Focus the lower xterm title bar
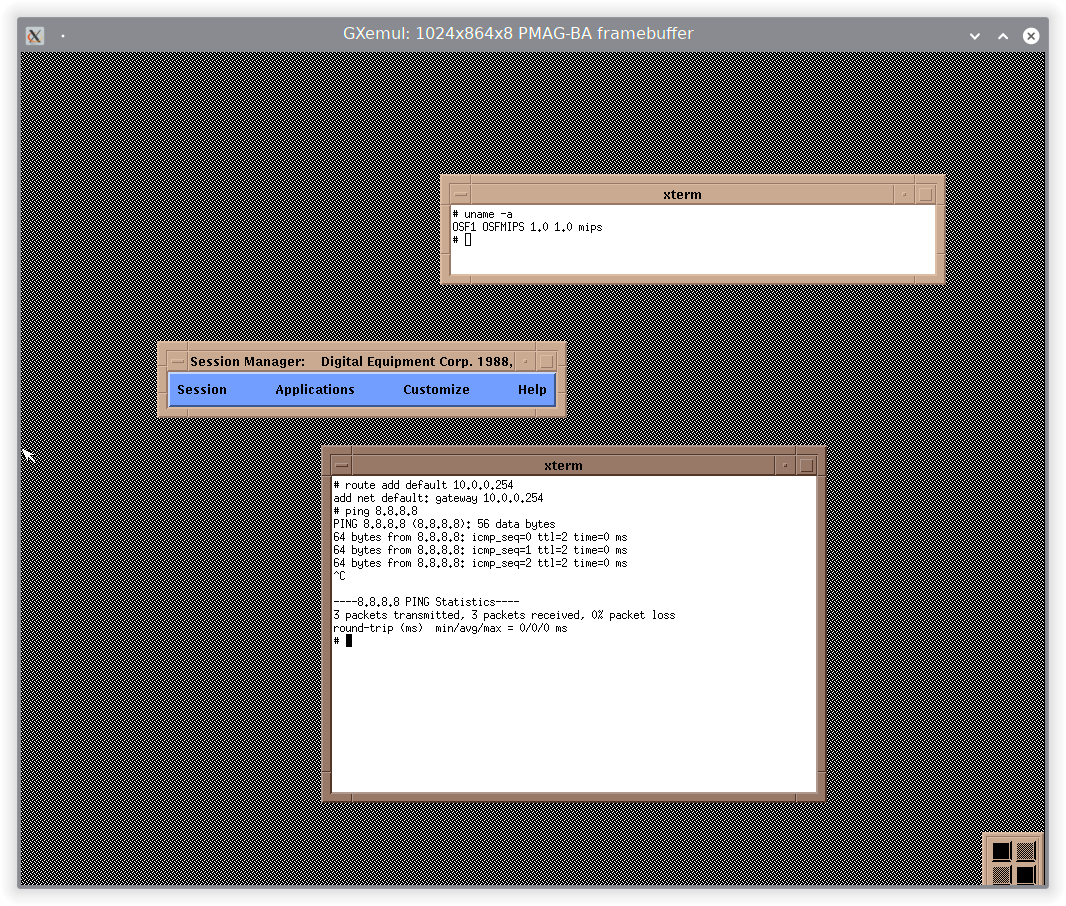Image resolution: width=1066 pixels, height=906 pixels. point(563,466)
